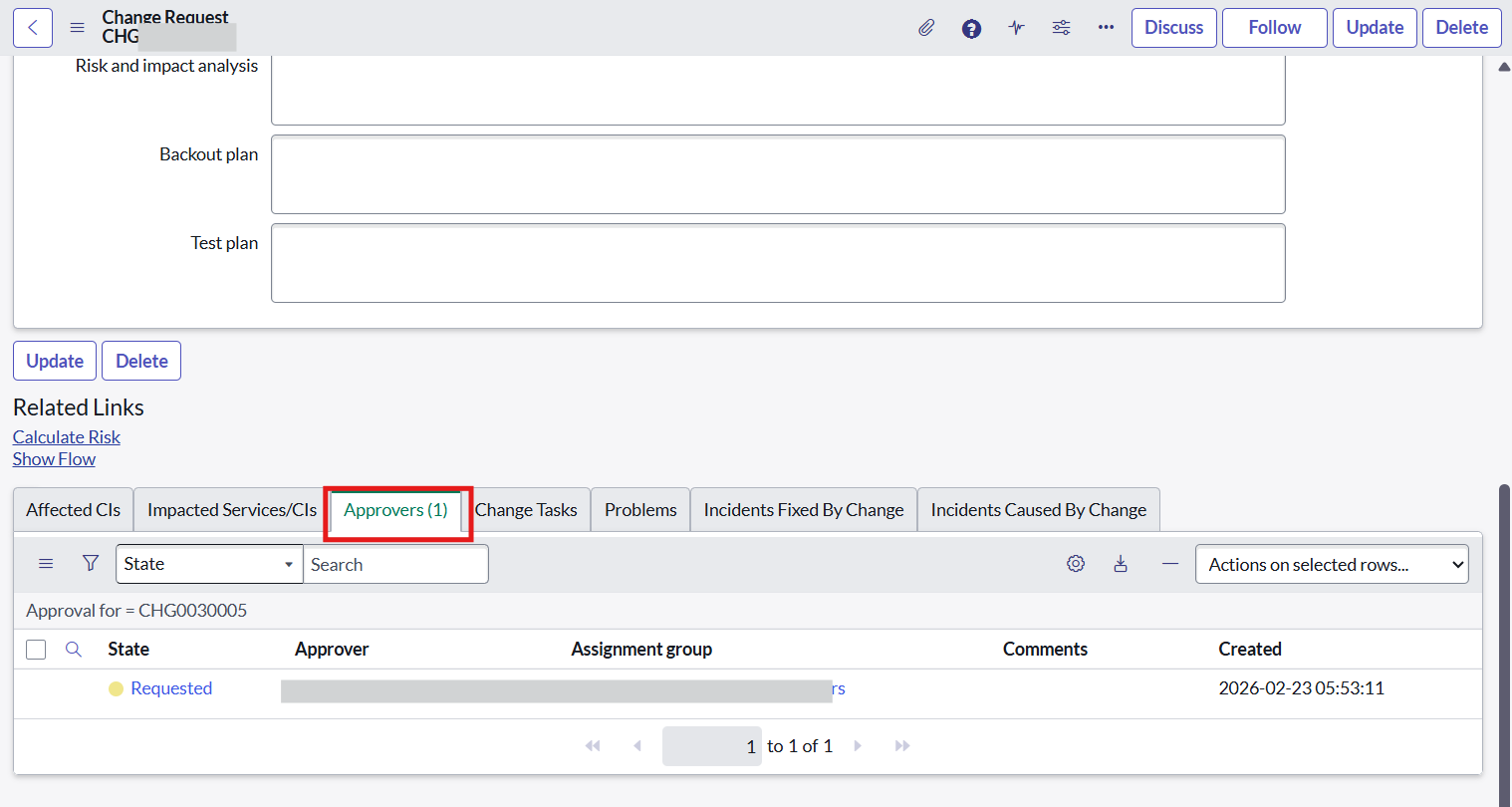Focus the Test plan text area
The image size is (1512, 807).
click(778, 263)
